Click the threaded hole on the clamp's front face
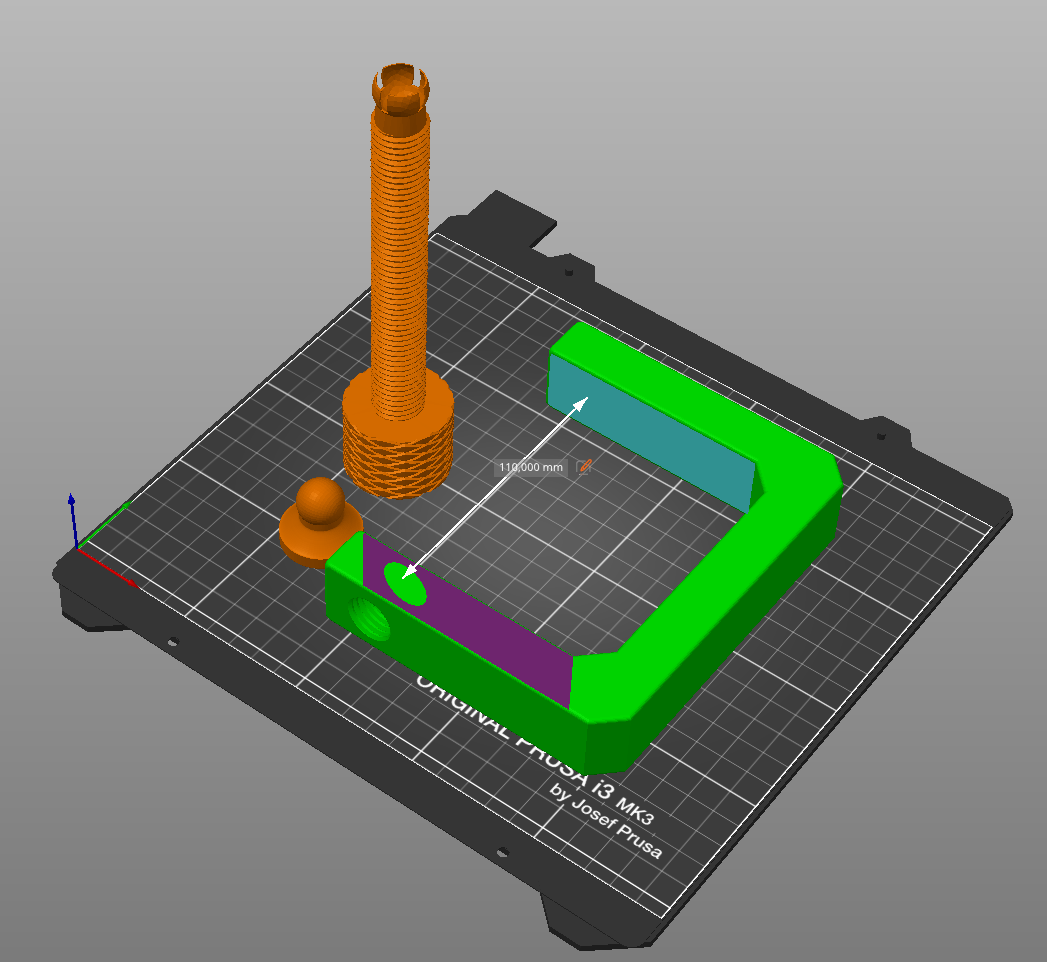The width and height of the screenshot is (1047, 962). coord(371,620)
